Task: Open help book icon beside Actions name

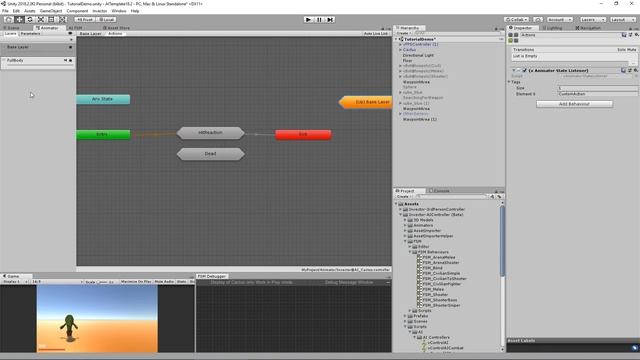Action: (x=624, y=35)
